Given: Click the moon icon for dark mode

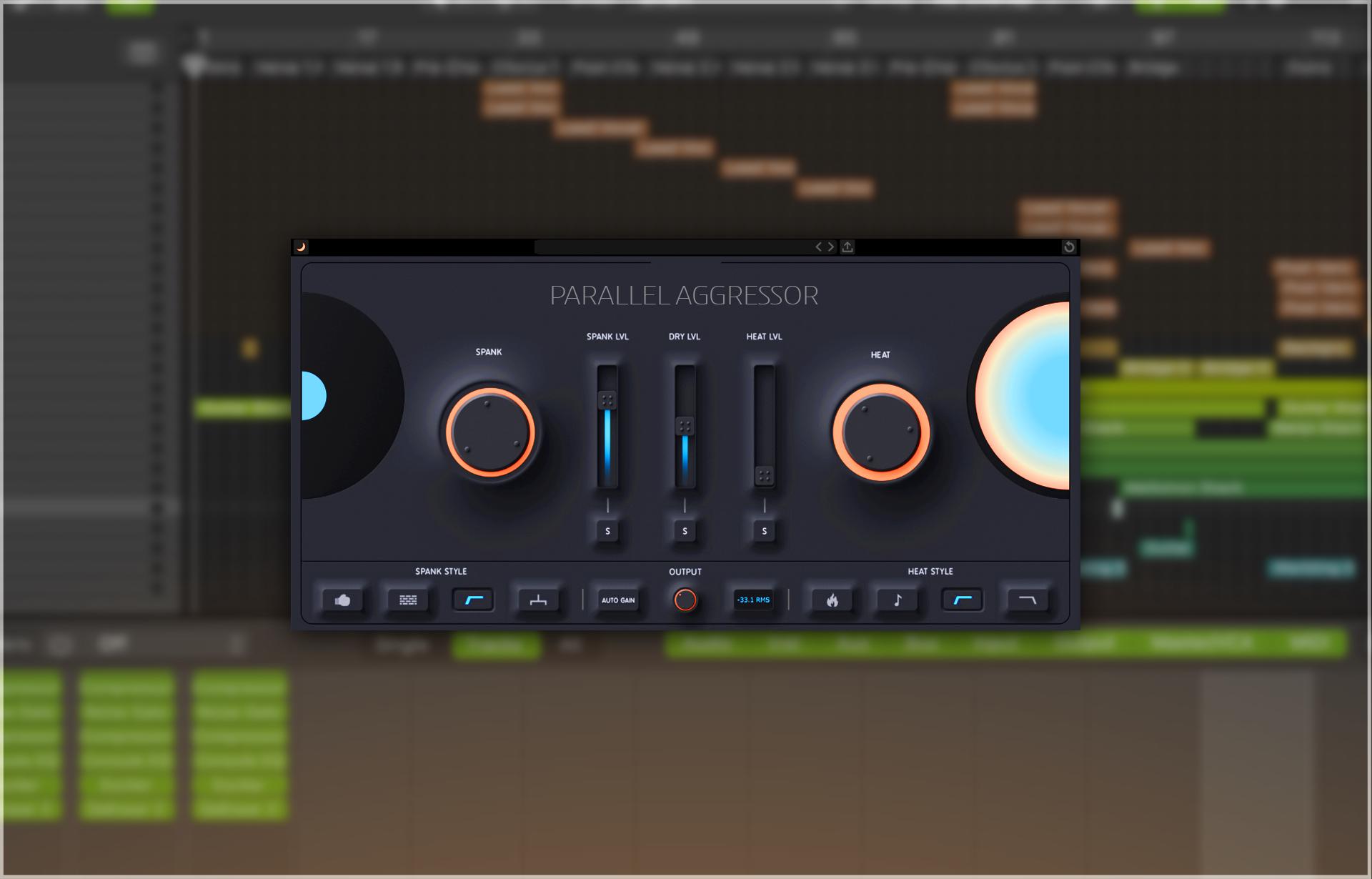Looking at the screenshot, I should coord(301,247).
